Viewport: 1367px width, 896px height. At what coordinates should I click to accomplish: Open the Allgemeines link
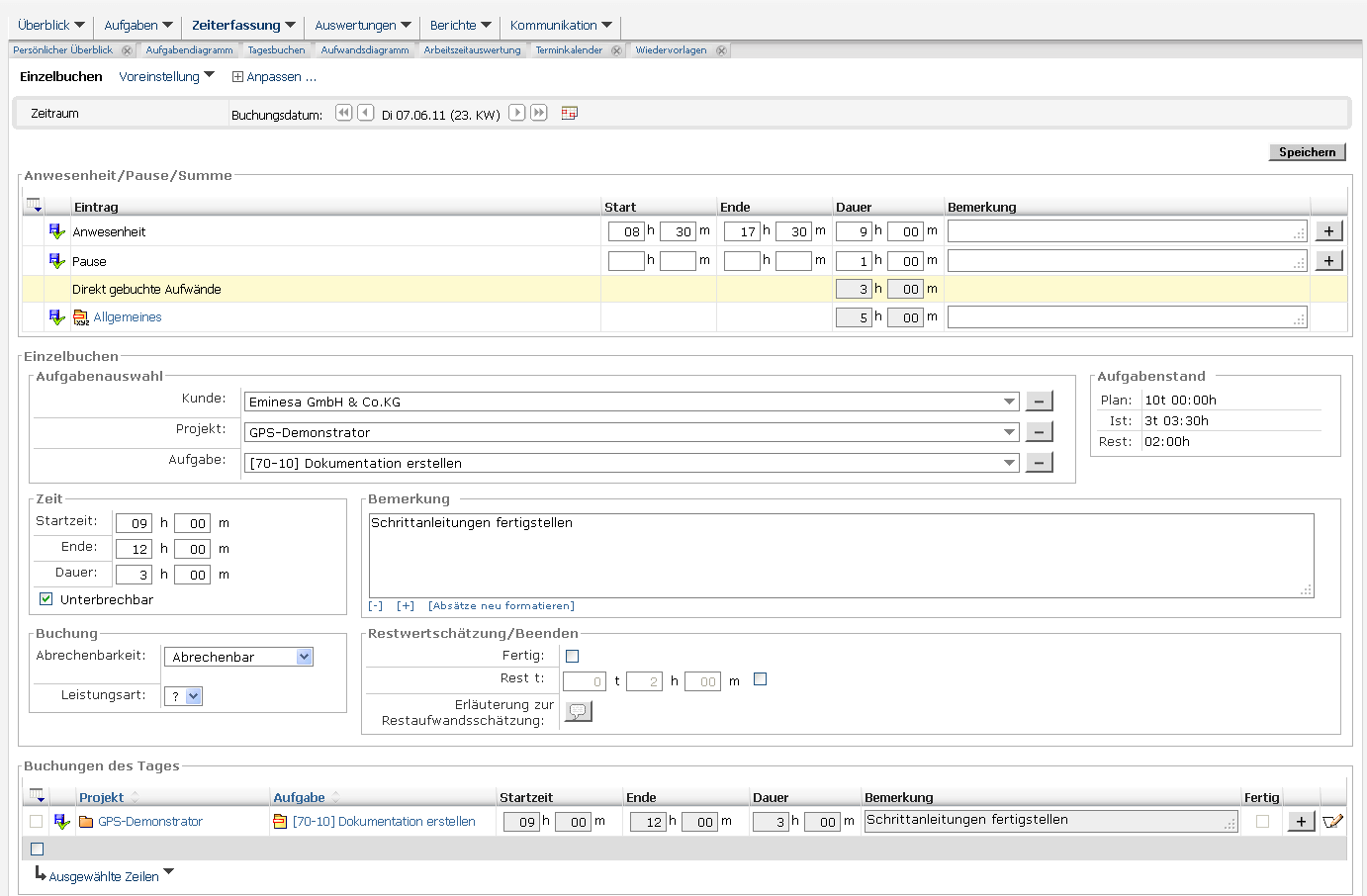pyautogui.click(x=128, y=317)
